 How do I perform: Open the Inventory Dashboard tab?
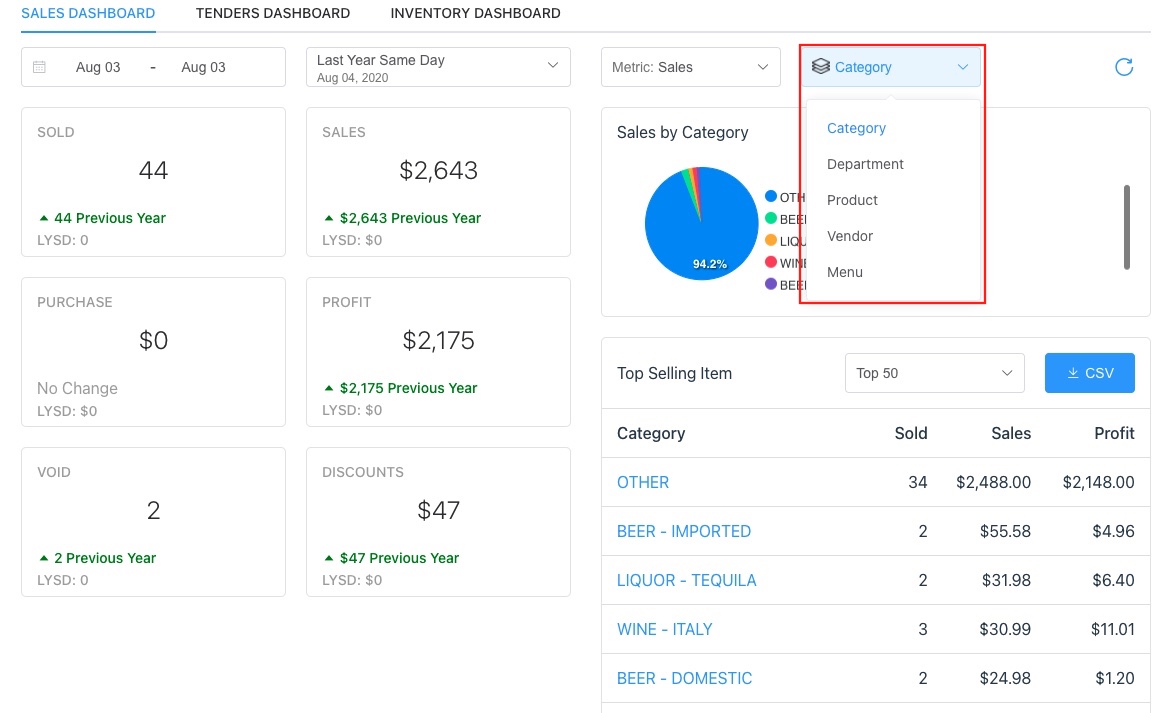[475, 13]
